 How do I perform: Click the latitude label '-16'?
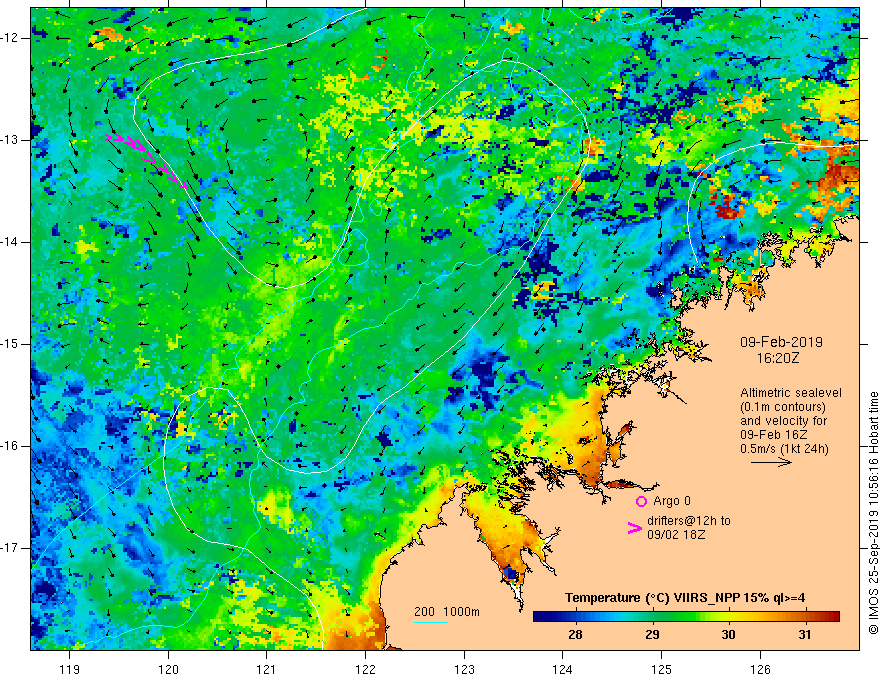pos(11,446)
